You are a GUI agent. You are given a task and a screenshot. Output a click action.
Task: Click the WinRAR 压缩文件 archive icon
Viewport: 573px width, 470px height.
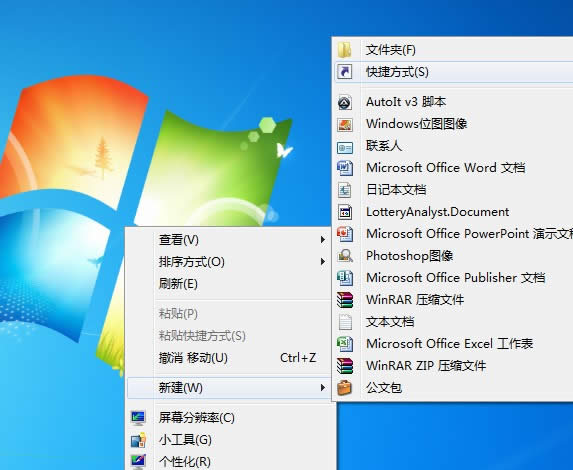click(x=345, y=300)
